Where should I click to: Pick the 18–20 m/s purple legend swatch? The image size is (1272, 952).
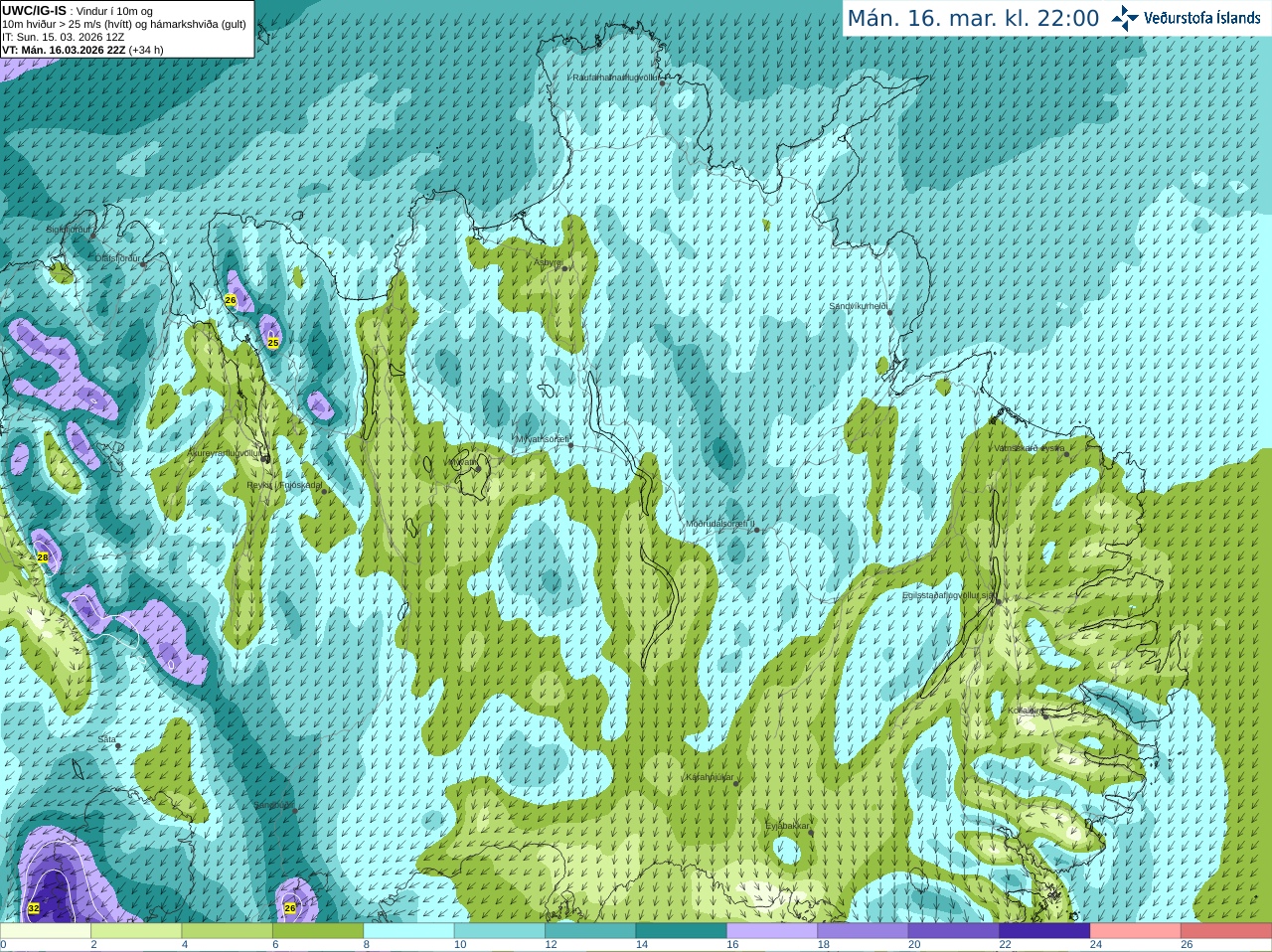[863, 931]
